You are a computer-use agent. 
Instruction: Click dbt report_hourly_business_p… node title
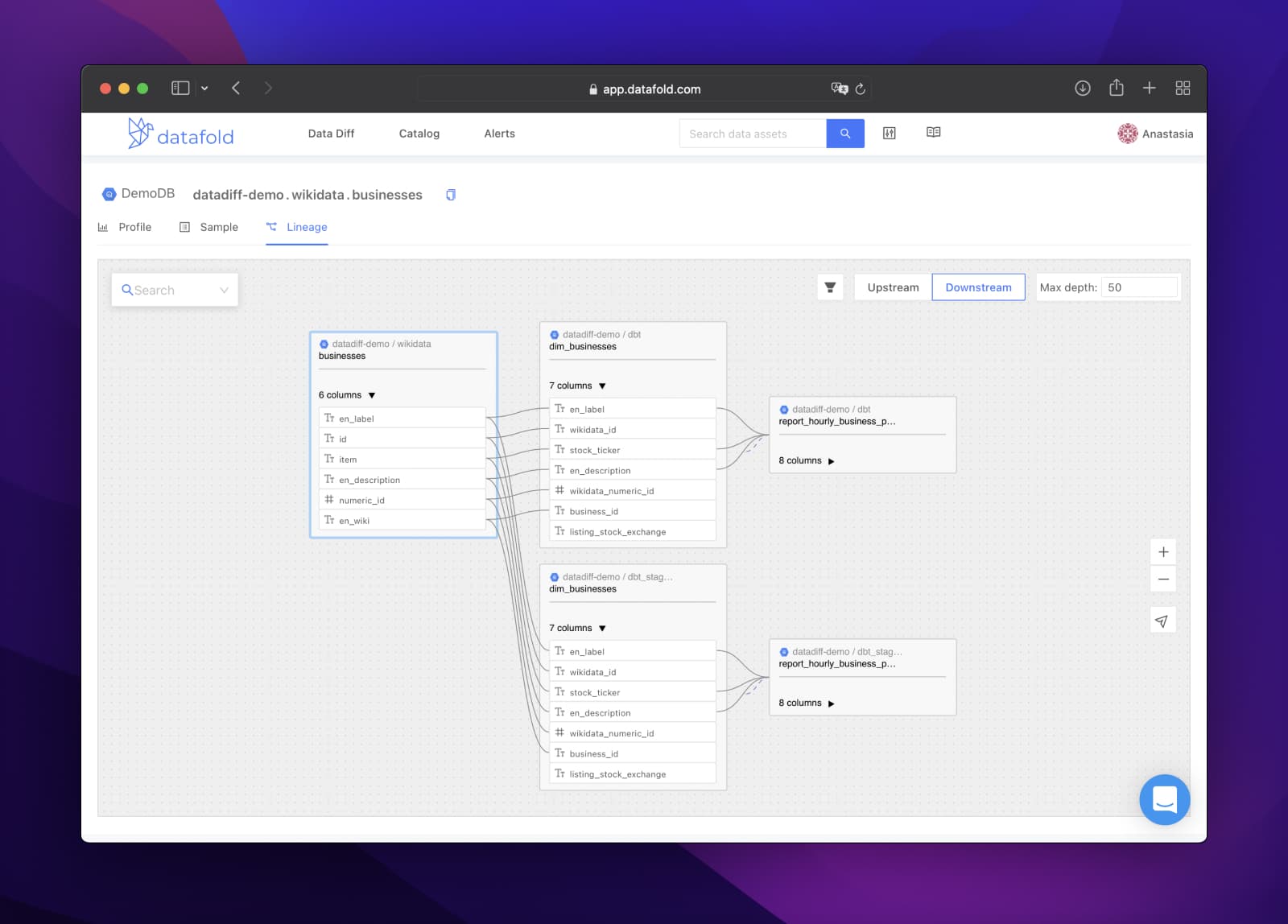(837, 422)
